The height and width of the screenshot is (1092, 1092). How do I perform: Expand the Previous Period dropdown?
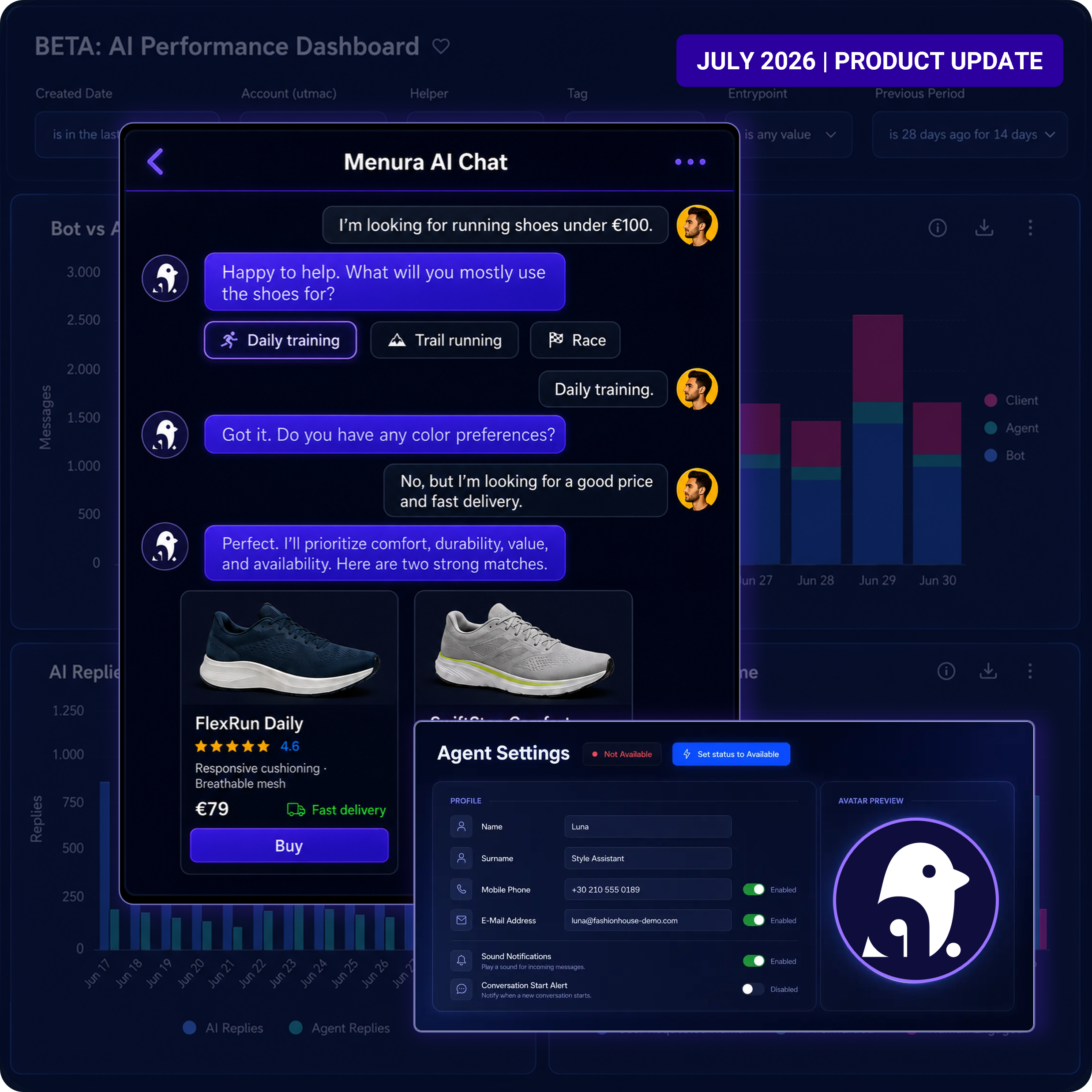(x=969, y=135)
